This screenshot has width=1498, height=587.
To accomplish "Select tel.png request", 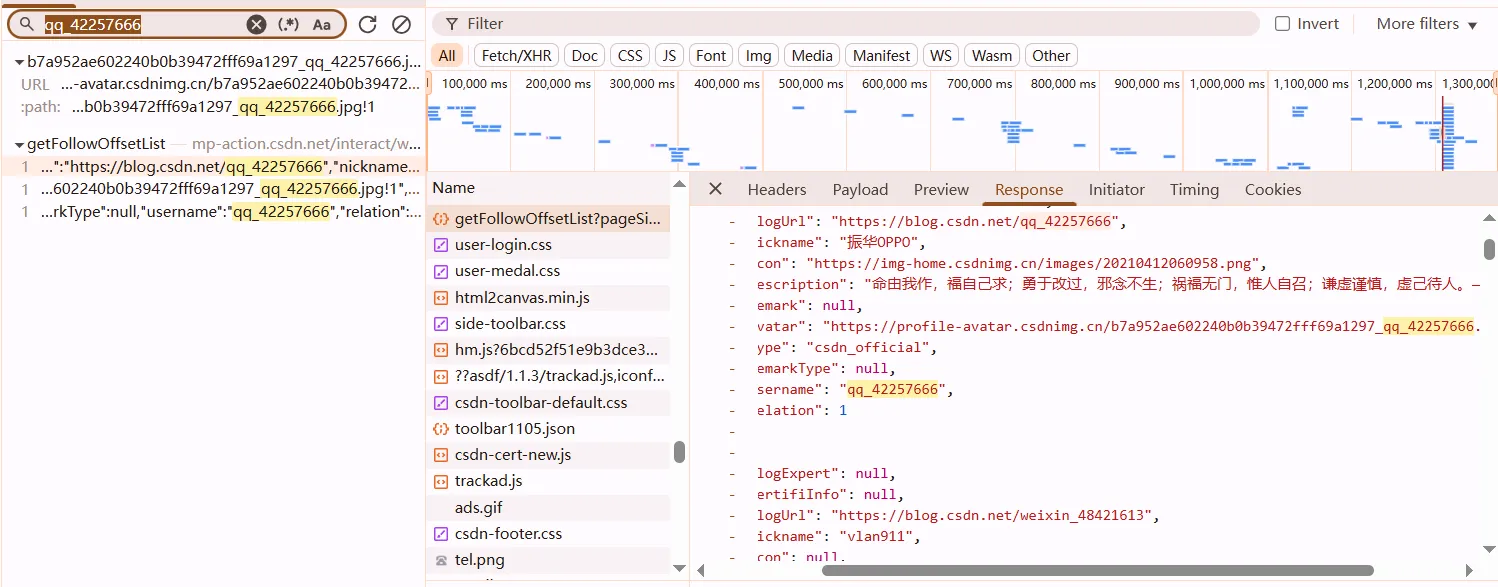I will [x=548, y=560].
